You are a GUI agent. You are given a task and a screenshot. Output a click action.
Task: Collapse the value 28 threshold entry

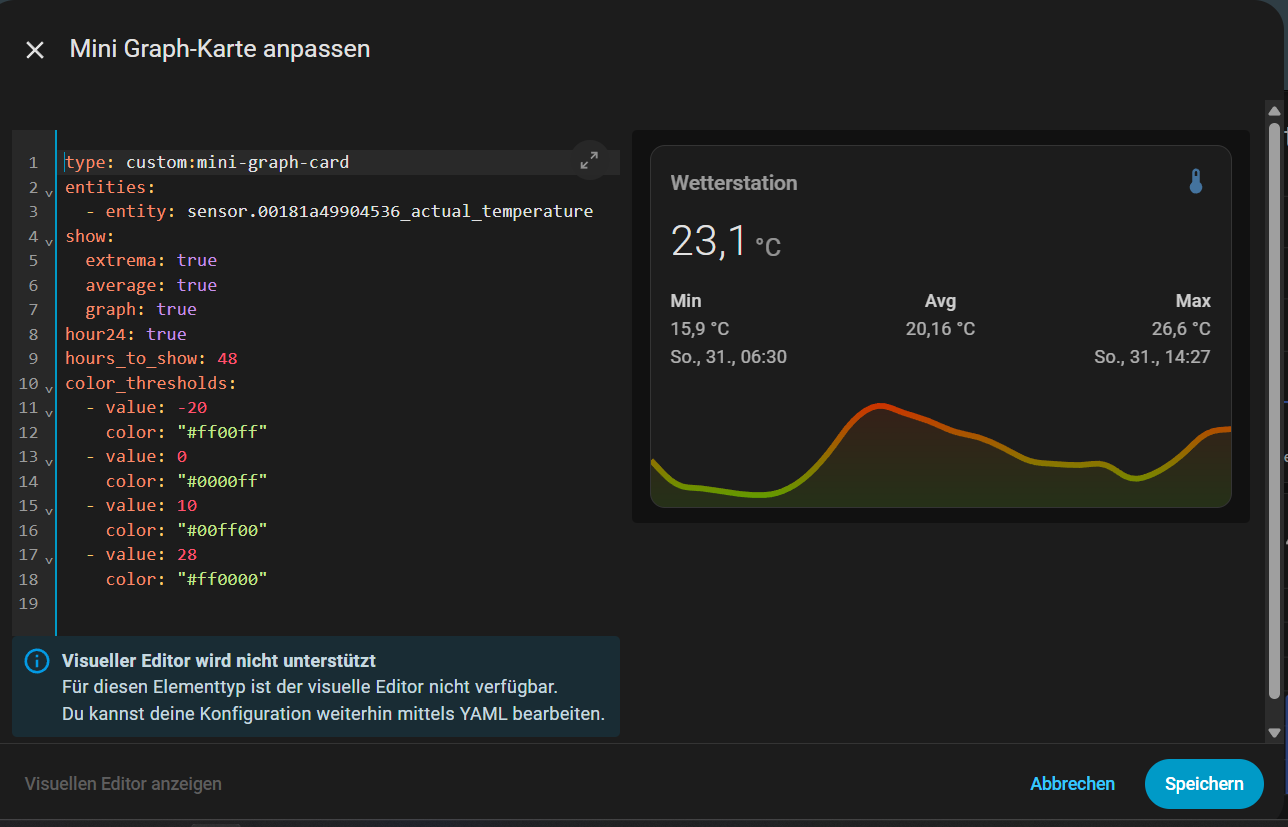pyautogui.click(x=50, y=558)
